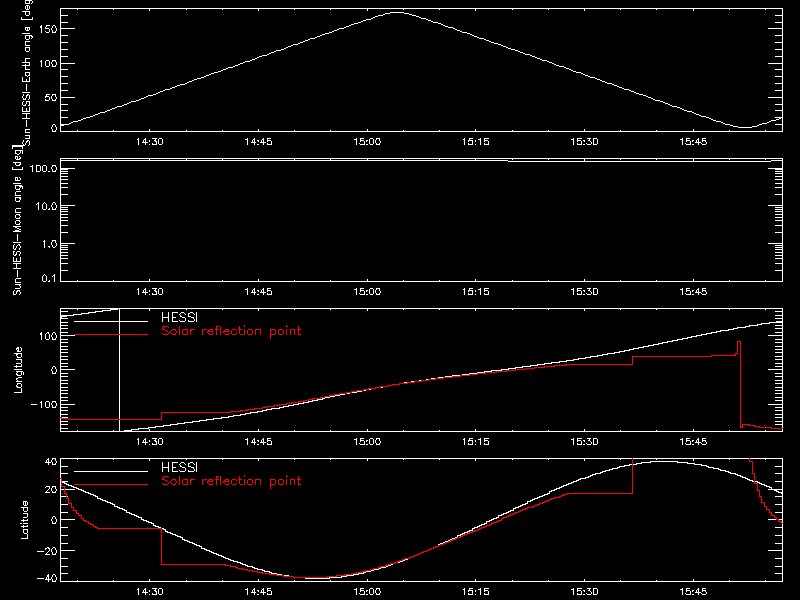Click Solar reflection point legend in Latitude plot

coord(231,481)
